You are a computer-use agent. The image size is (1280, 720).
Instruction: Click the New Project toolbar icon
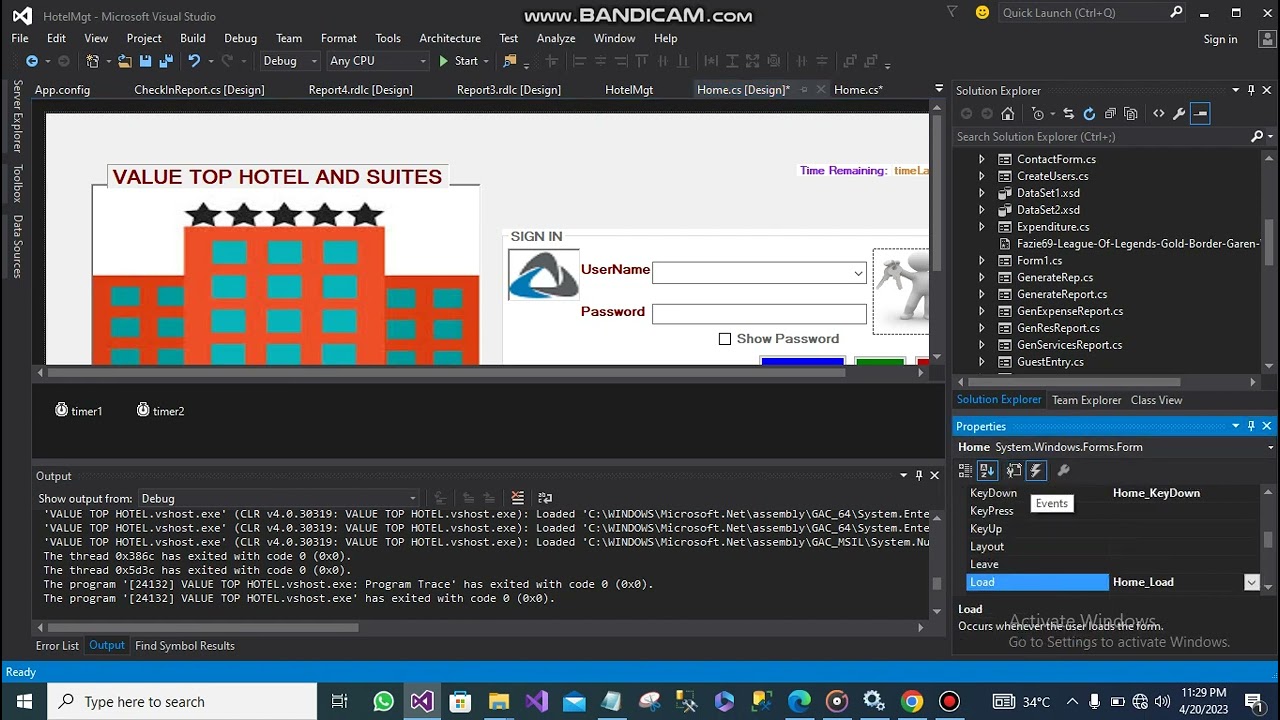coord(93,61)
